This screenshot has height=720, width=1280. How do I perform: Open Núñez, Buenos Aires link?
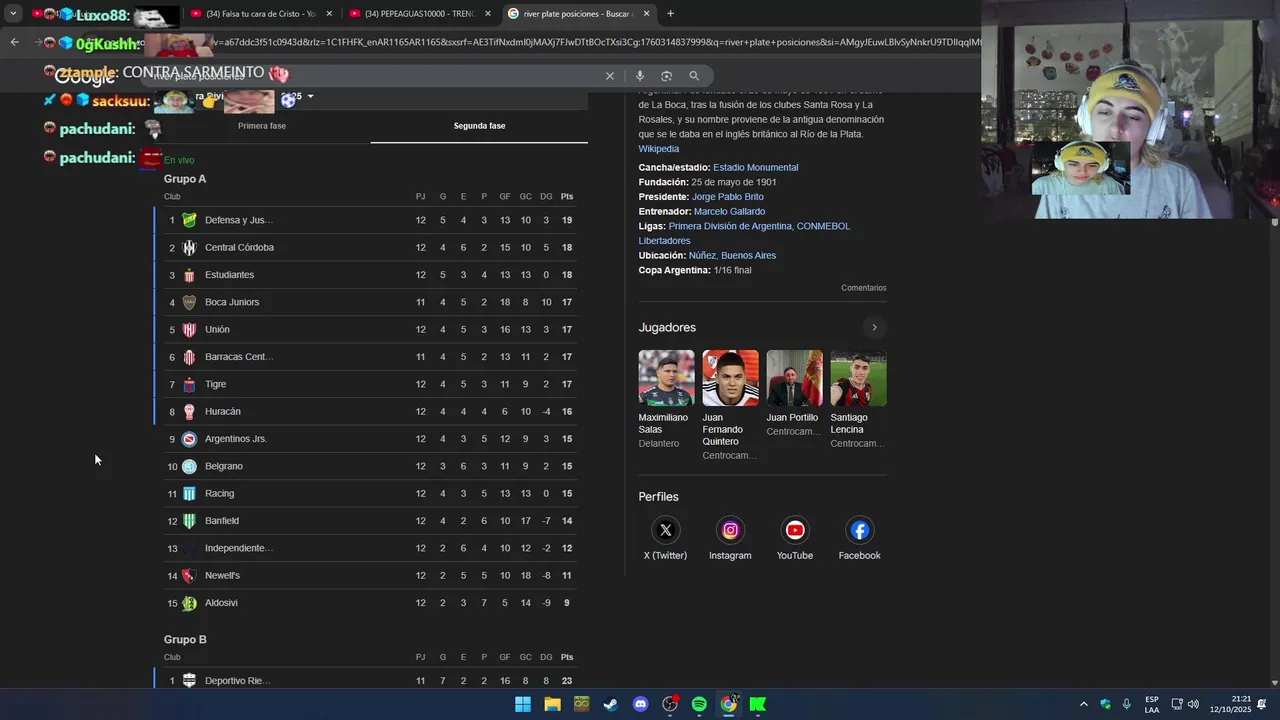[x=732, y=256]
